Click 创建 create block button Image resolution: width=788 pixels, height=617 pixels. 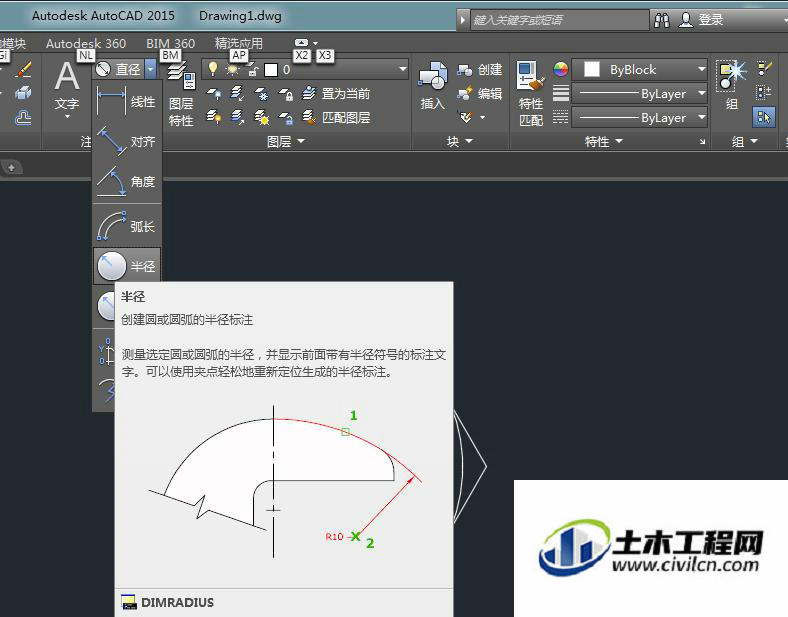[479, 69]
